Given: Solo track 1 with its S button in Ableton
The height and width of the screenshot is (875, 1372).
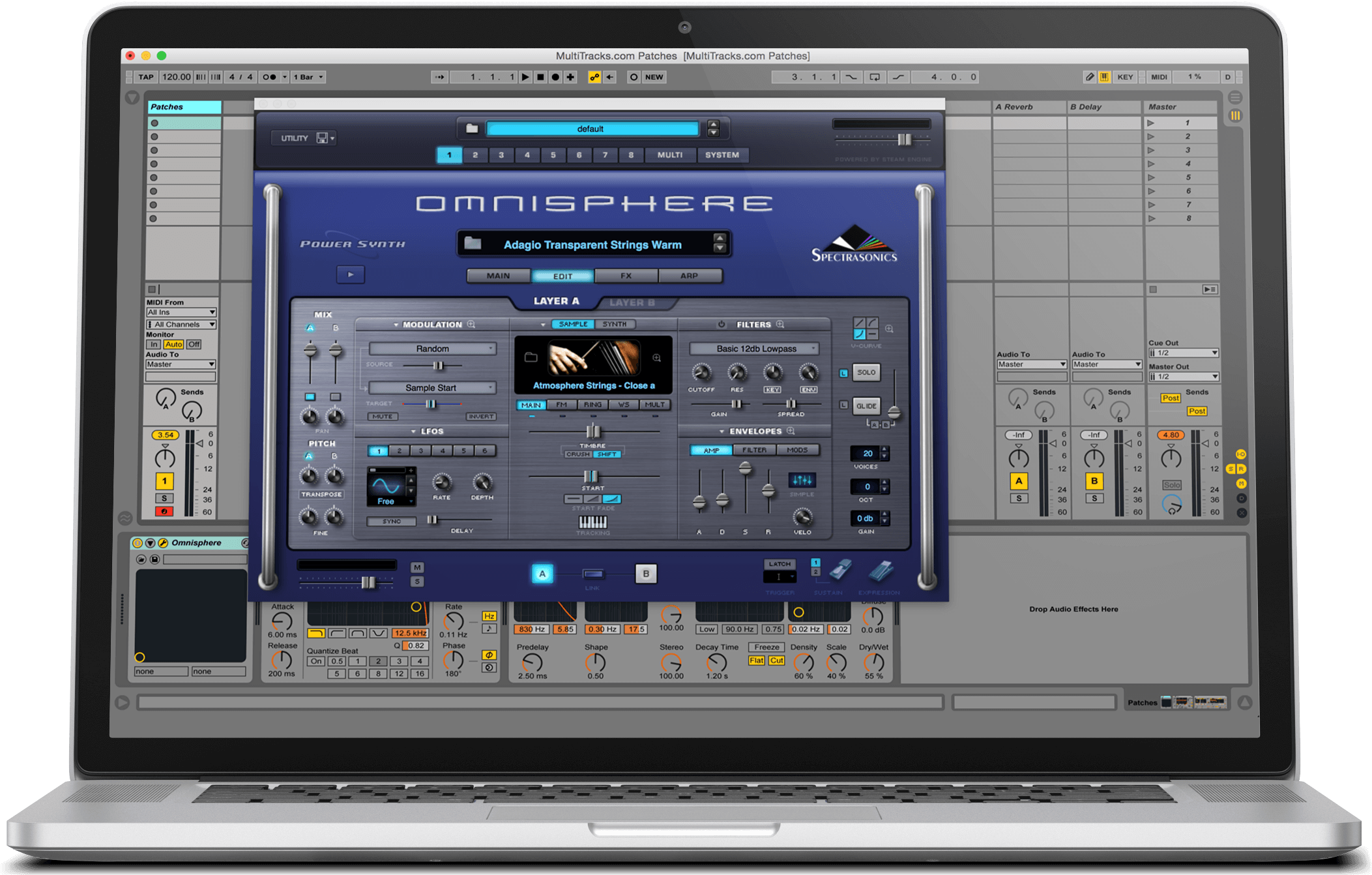Looking at the screenshot, I should pos(164,498).
